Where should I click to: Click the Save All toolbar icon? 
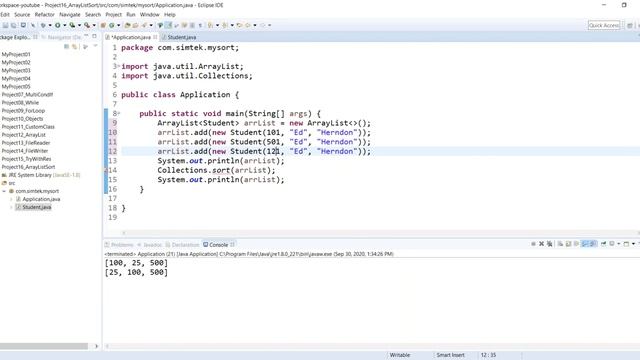pyautogui.click(x=13, y=25)
